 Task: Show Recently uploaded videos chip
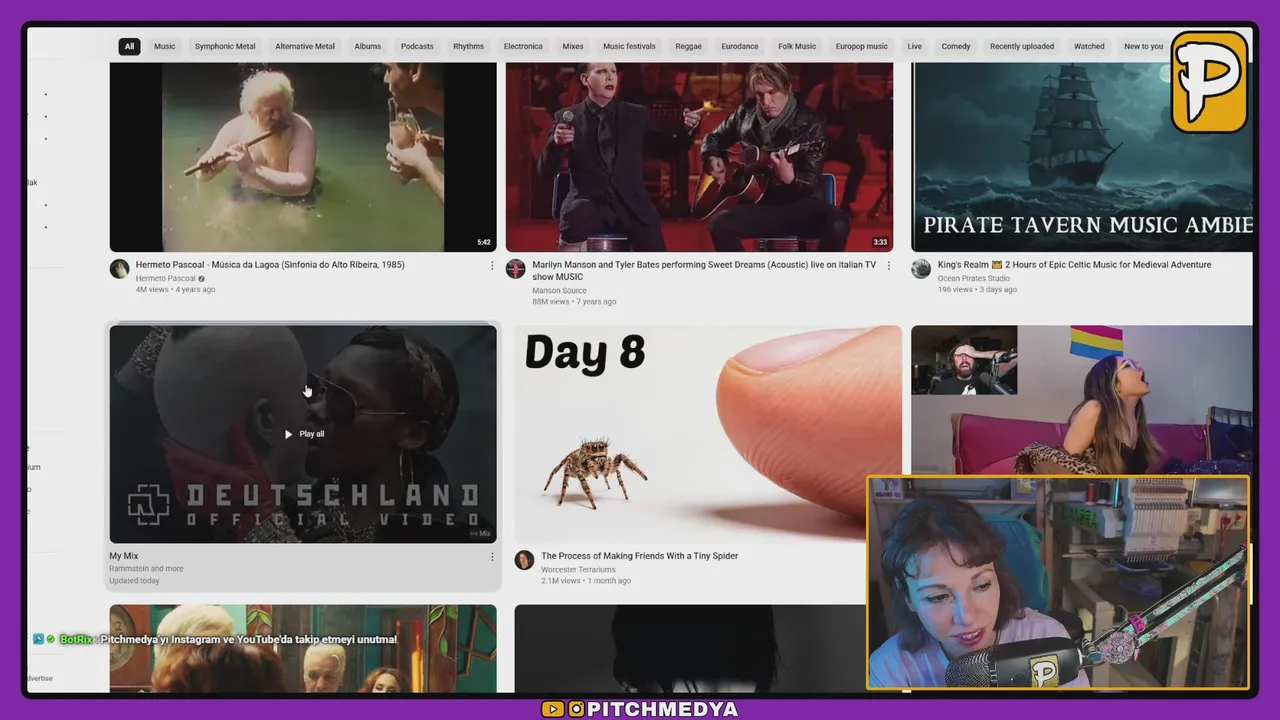1022,46
